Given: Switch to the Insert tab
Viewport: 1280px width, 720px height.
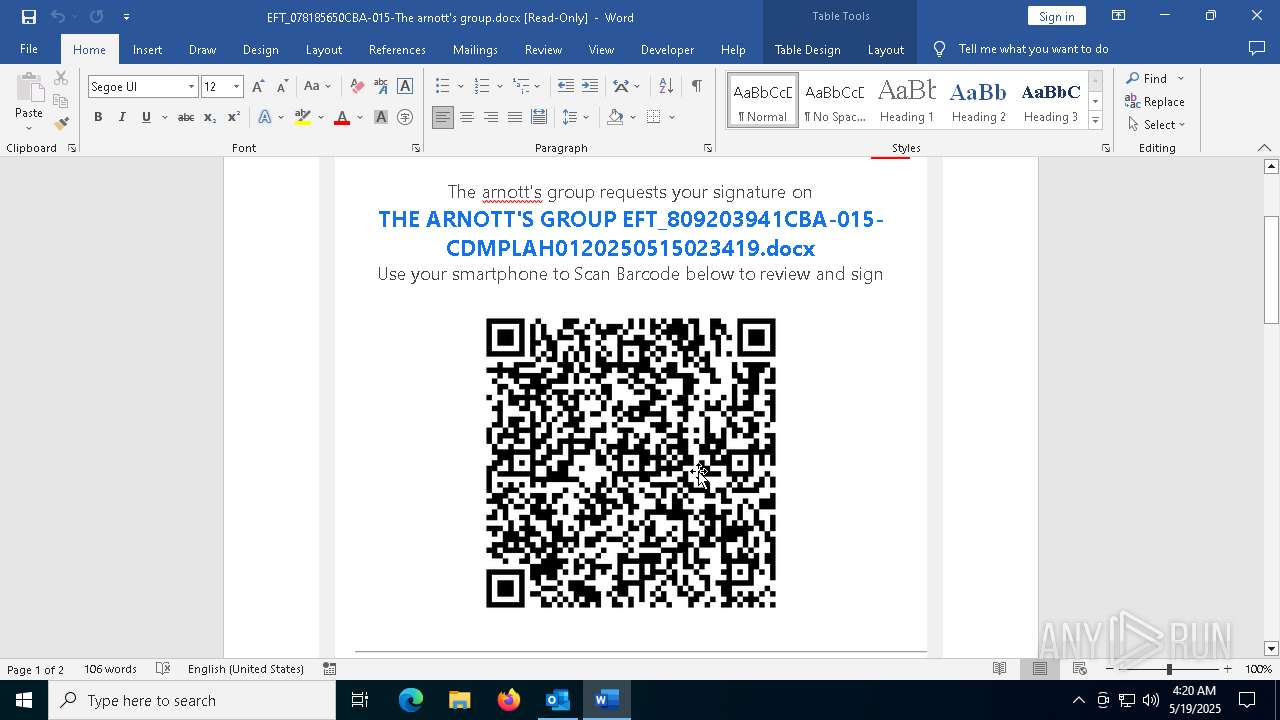Looking at the screenshot, I should click(147, 49).
